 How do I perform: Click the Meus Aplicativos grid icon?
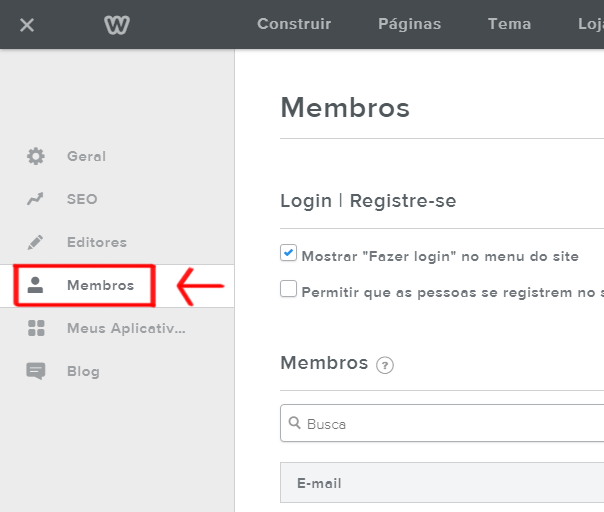(x=36, y=328)
